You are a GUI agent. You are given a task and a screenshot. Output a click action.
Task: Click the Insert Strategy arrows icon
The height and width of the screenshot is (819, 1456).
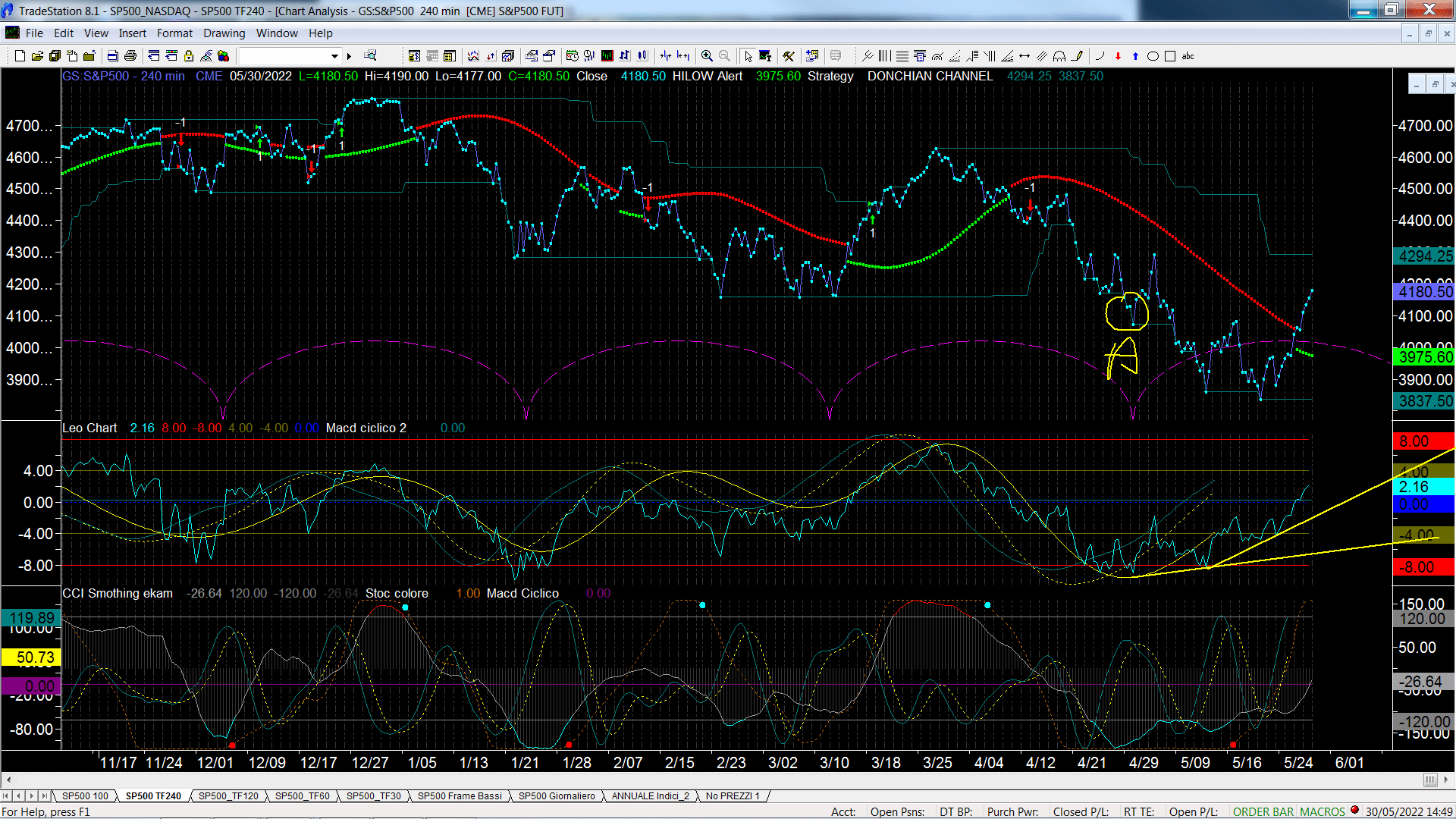[491, 56]
